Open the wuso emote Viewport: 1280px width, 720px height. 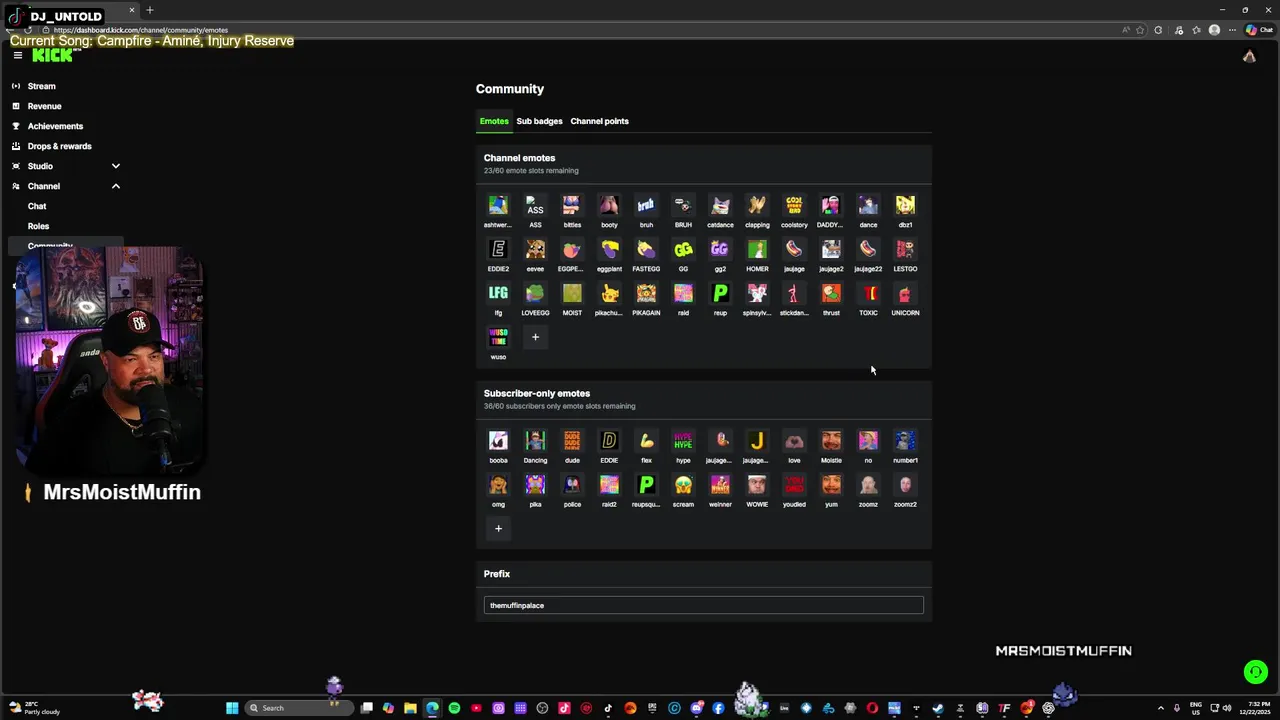click(498, 338)
